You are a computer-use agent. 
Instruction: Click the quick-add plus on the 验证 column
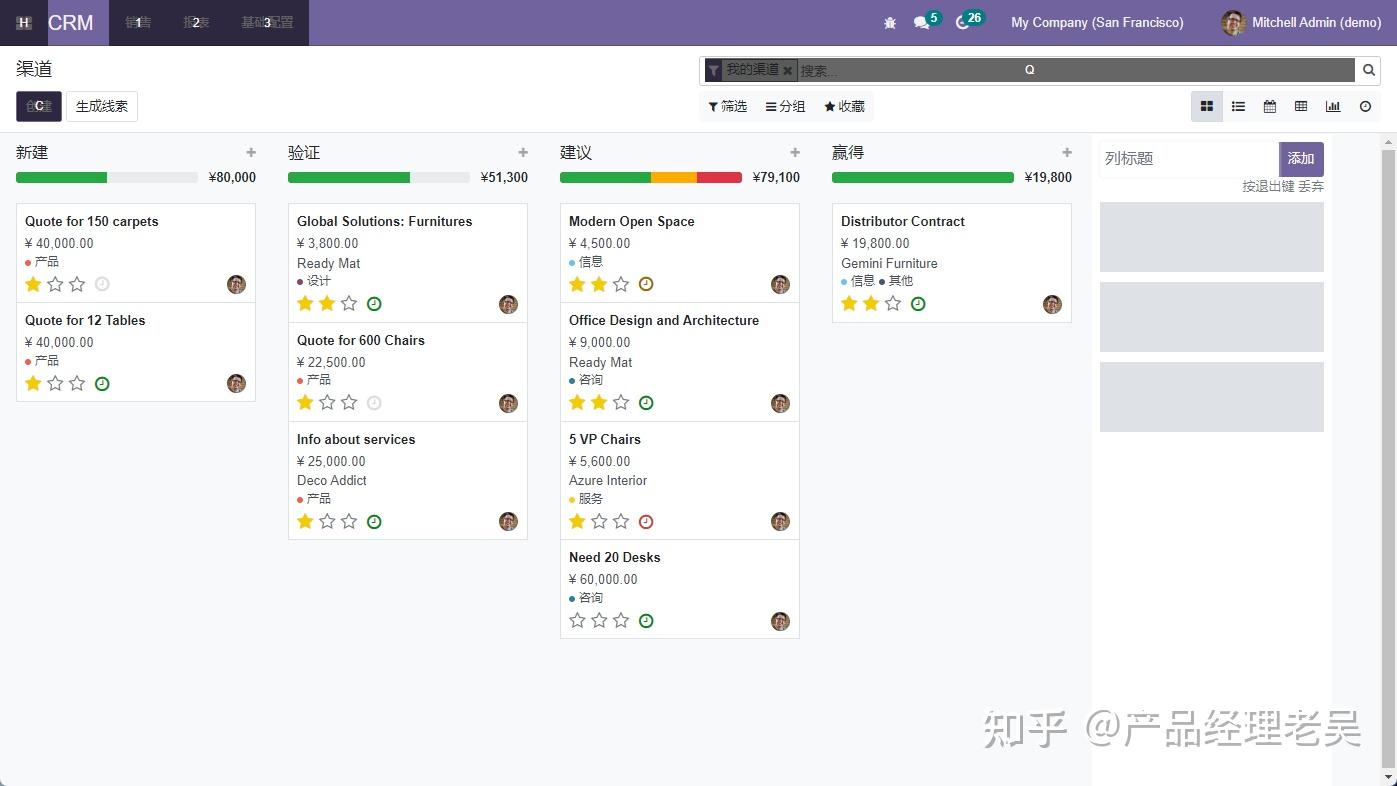pyautogui.click(x=522, y=152)
